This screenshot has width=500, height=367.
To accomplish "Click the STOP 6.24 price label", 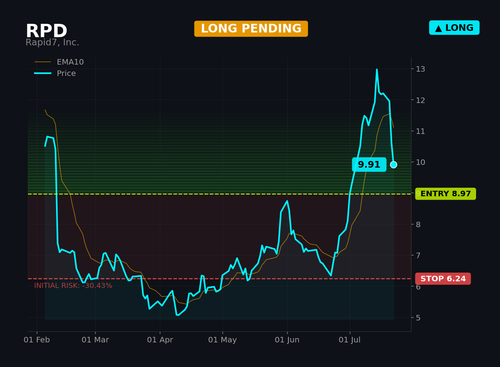I will click(443, 279).
